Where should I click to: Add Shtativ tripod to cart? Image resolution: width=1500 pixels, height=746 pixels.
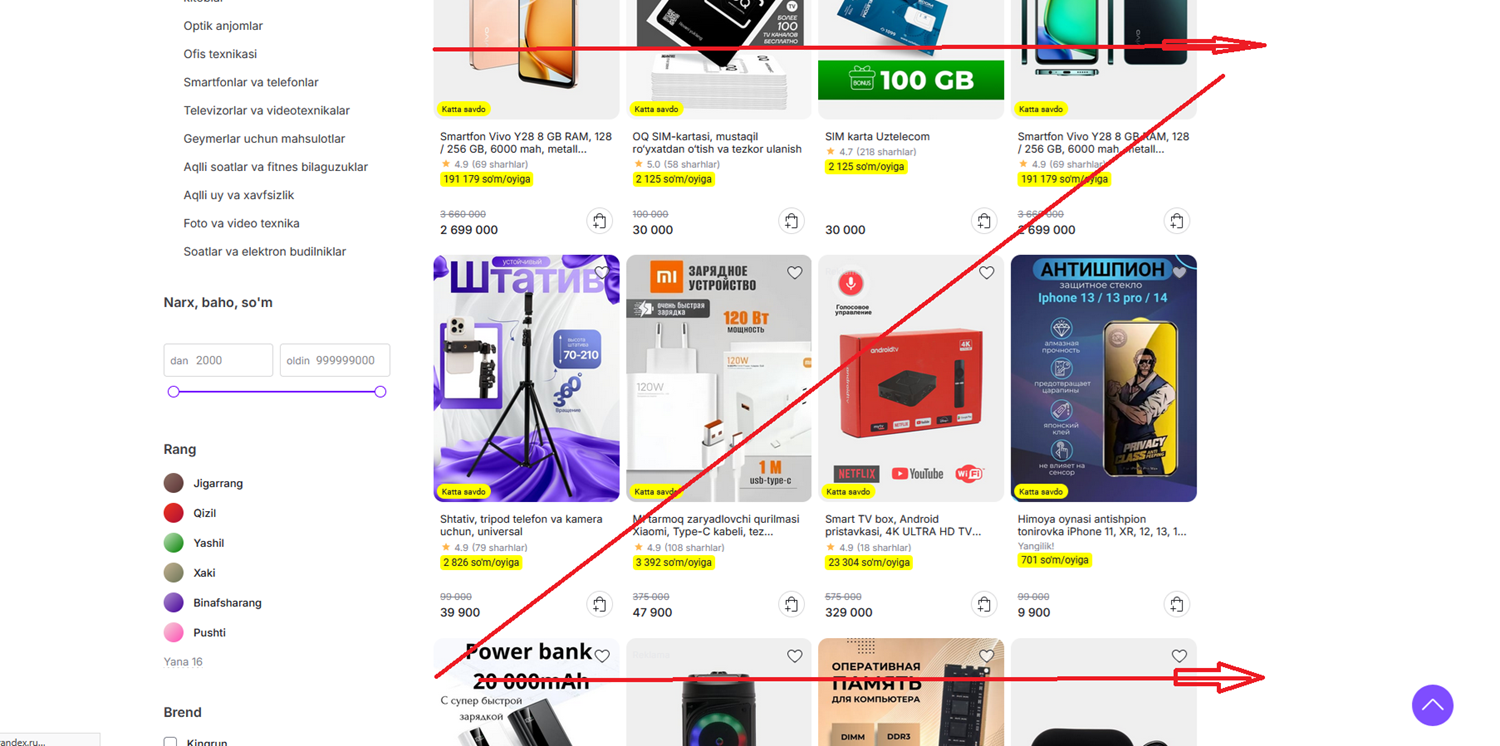tap(599, 604)
